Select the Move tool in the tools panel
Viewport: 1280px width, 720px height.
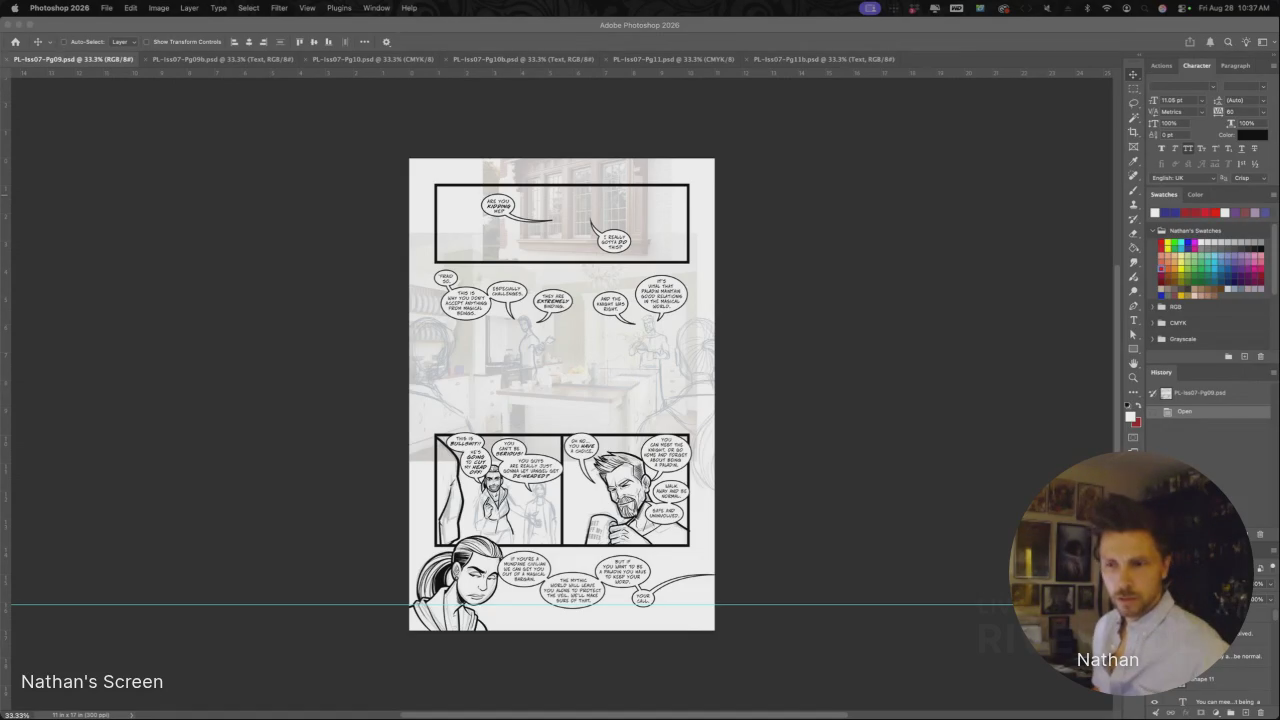click(1133, 74)
